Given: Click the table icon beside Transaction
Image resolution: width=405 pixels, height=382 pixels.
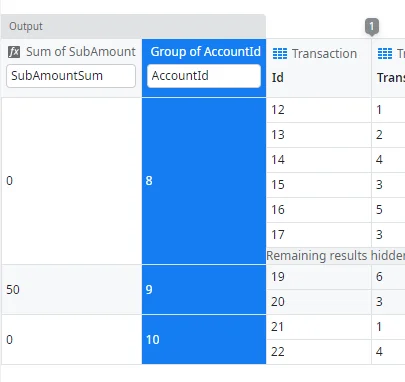Looking at the screenshot, I should [280, 54].
